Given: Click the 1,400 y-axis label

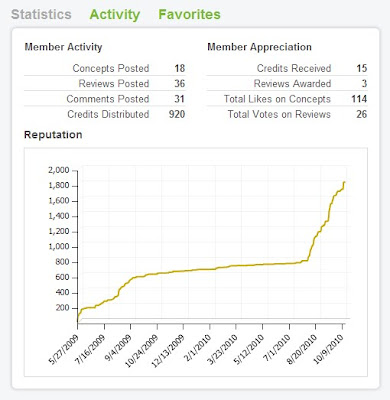Looking at the screenshot, I should (x=59, y=216).
